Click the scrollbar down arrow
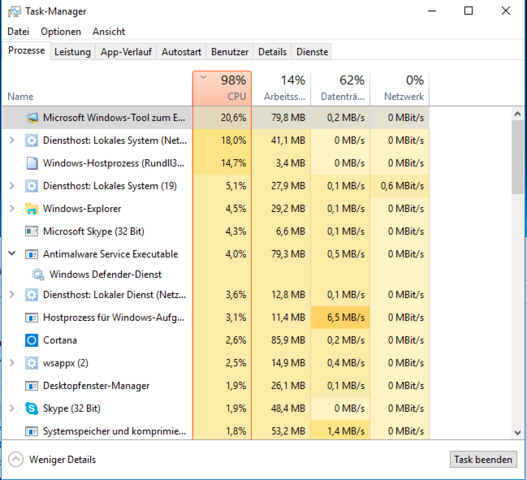 (x=518, y=432)
